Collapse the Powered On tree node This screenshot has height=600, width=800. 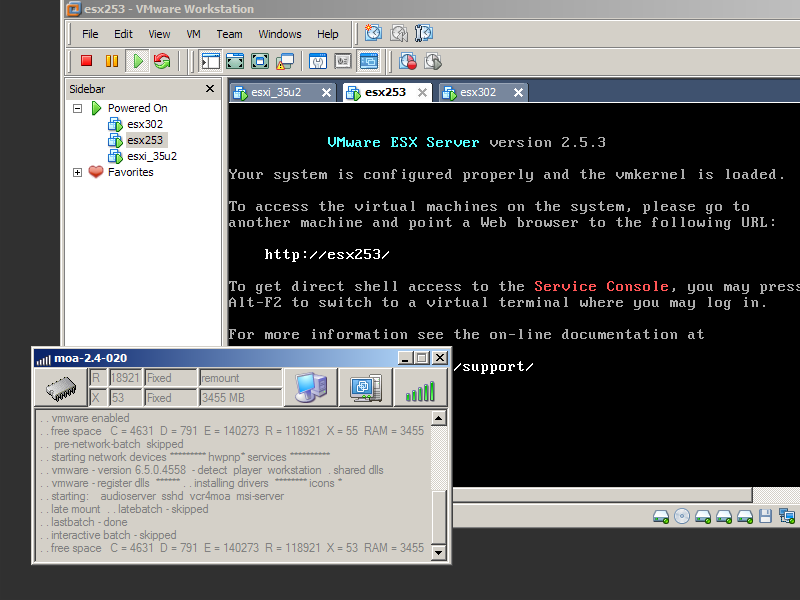tap(78, 108)
